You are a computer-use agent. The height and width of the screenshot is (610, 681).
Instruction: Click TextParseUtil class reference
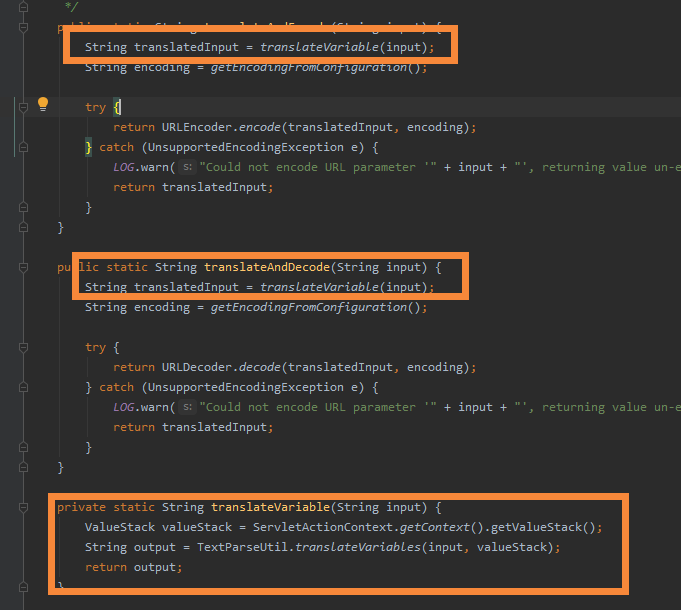242,547
